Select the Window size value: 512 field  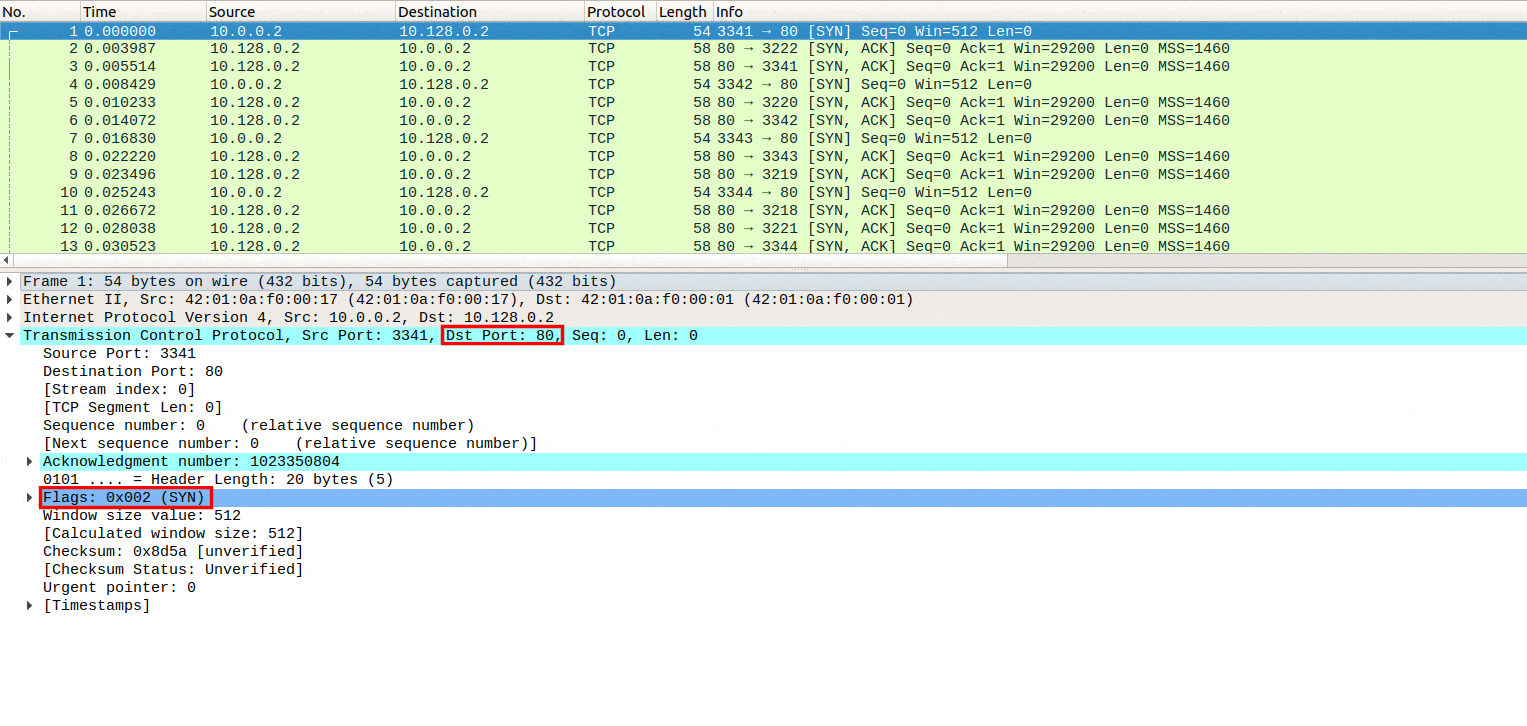point(141,516)
